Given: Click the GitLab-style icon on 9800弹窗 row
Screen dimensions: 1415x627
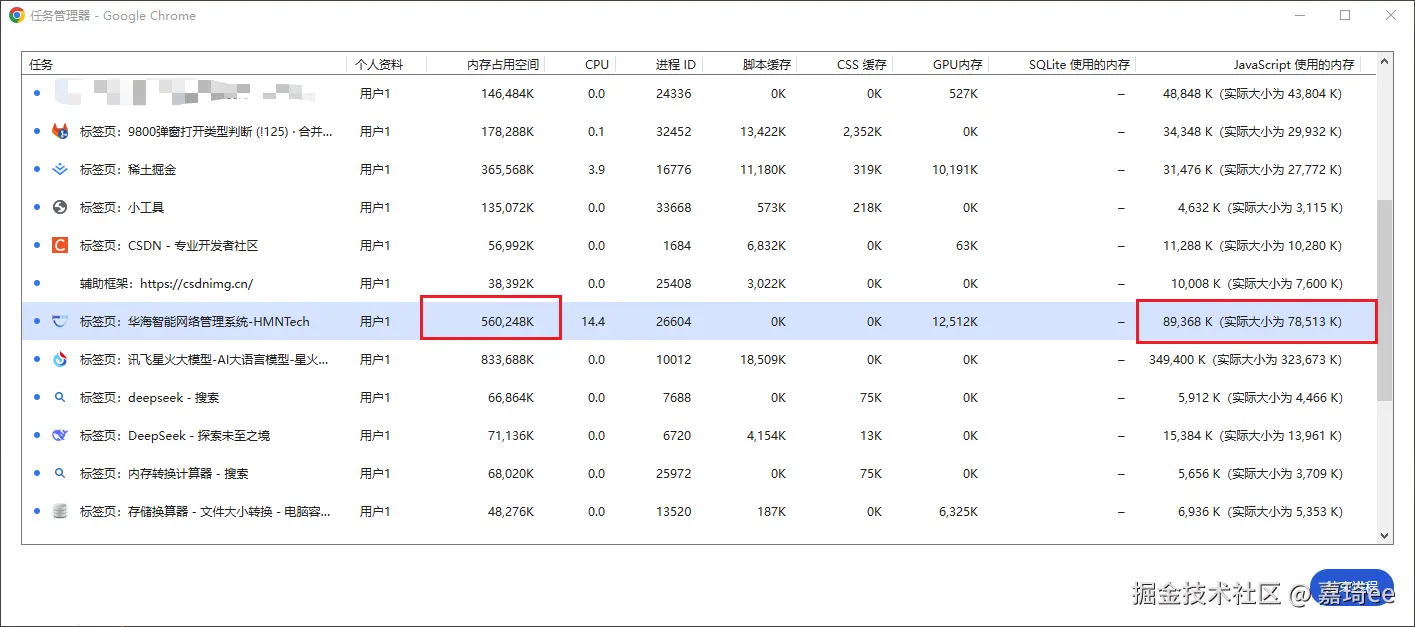Looking at the screenshot, I should pos(60,131).
